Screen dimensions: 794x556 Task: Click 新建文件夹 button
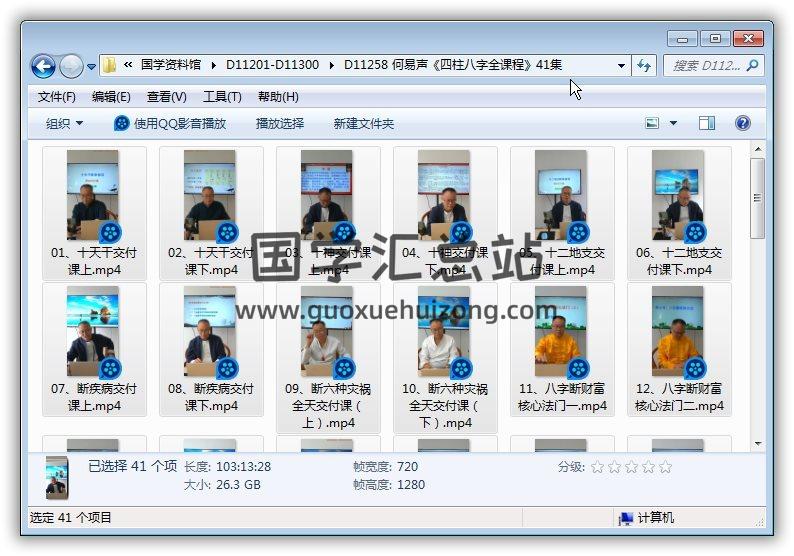pos(364,124)
